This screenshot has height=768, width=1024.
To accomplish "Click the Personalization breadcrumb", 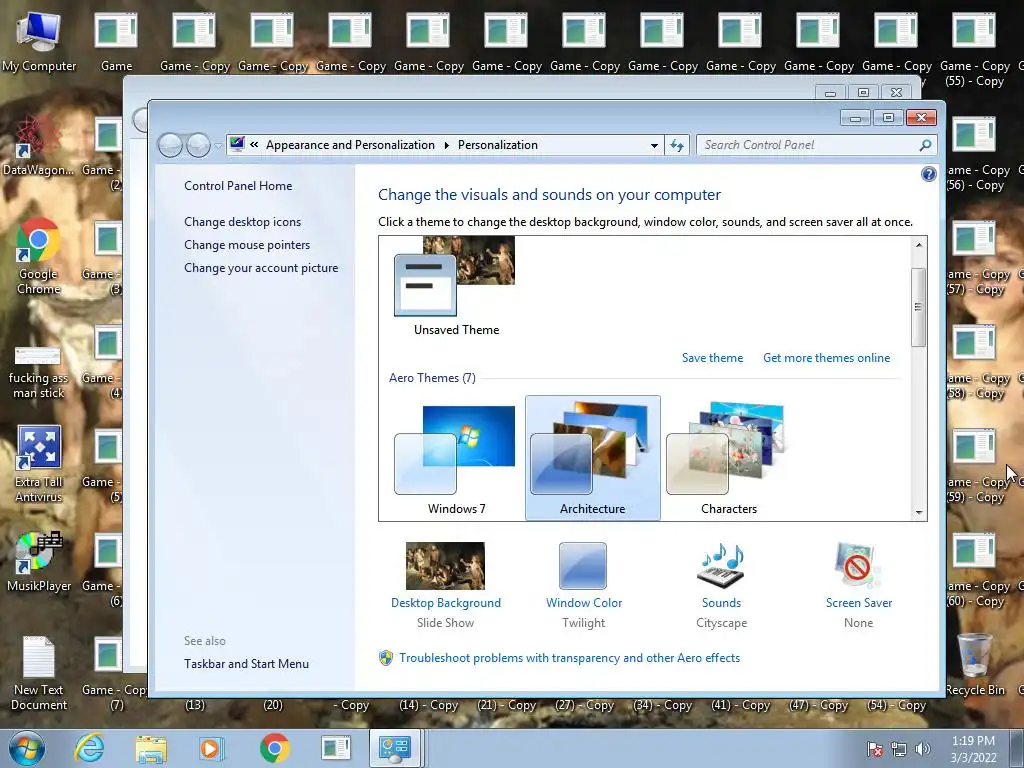I will coord(498,145).
